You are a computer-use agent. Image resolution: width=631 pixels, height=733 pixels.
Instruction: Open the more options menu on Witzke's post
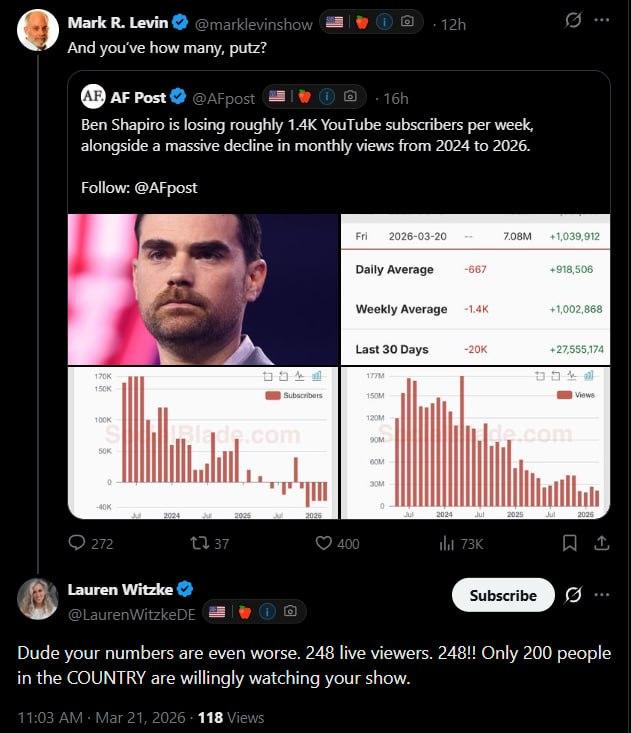(x=601, y=595)
